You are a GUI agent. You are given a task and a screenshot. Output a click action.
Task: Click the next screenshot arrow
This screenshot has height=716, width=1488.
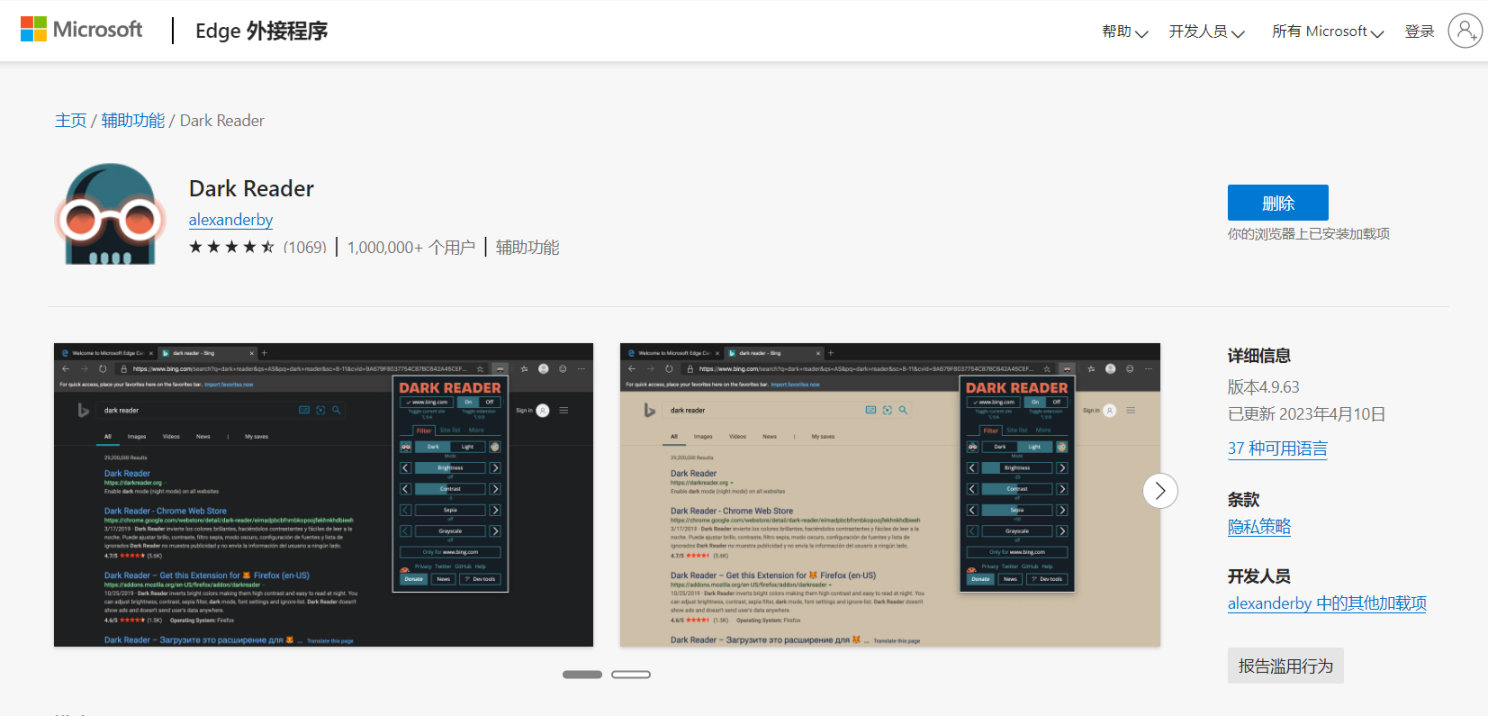pos(1160,491)
